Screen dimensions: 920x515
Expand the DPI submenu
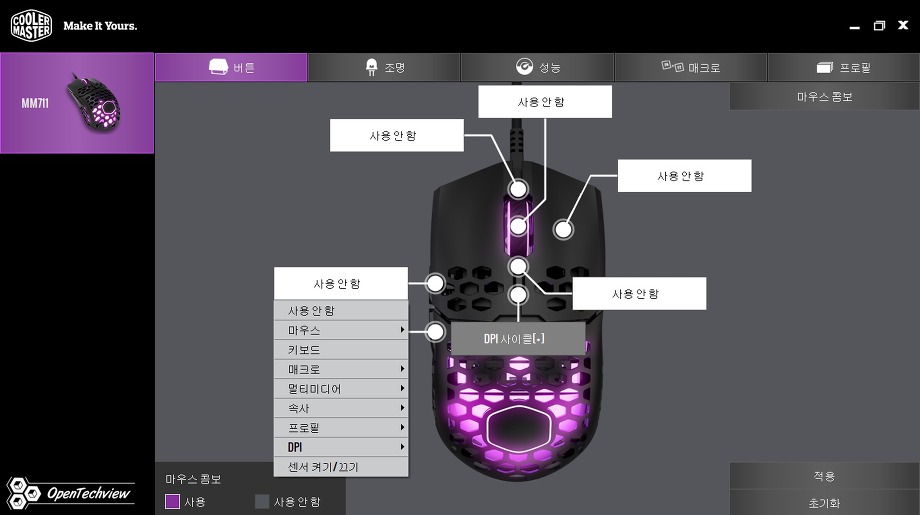point(341,447)
